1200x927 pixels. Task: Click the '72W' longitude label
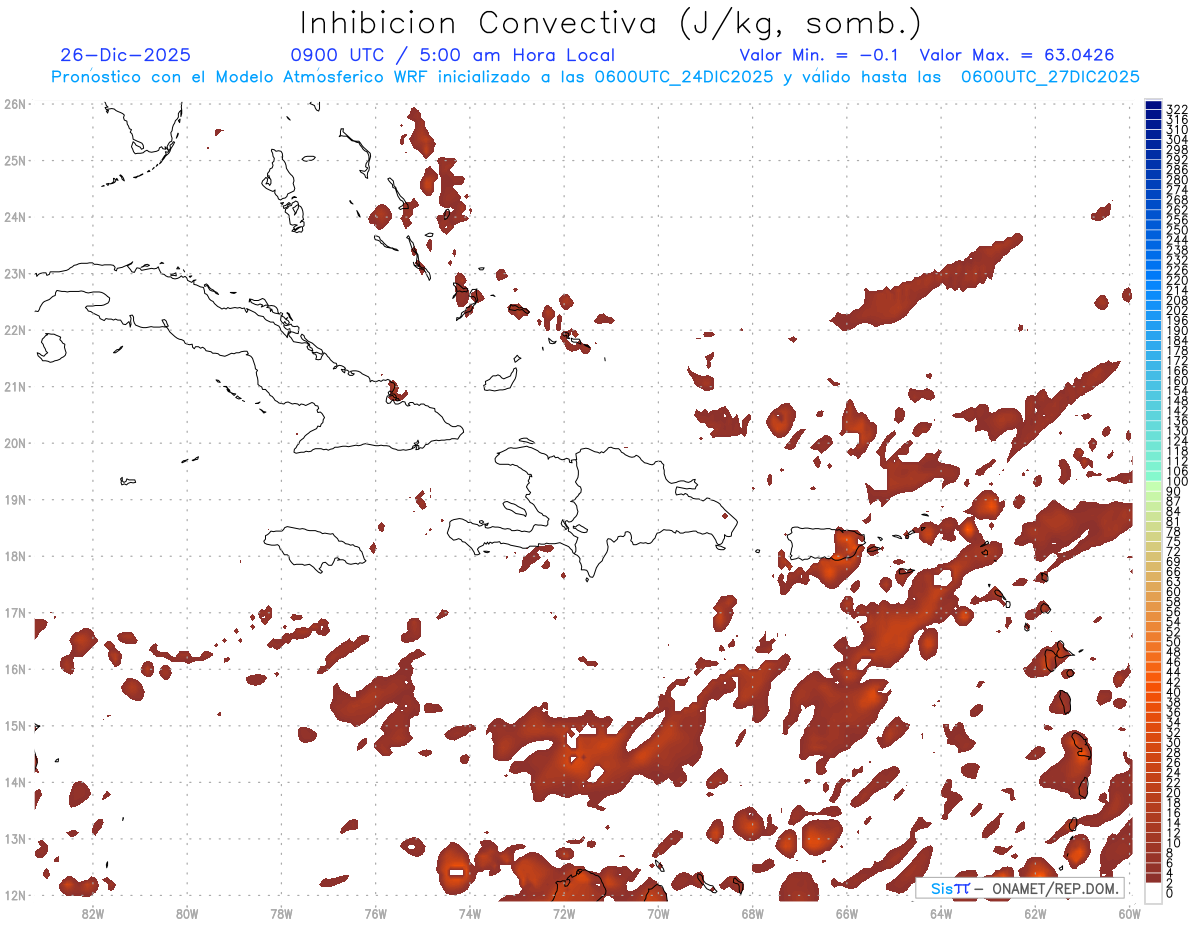coord(564,912)
